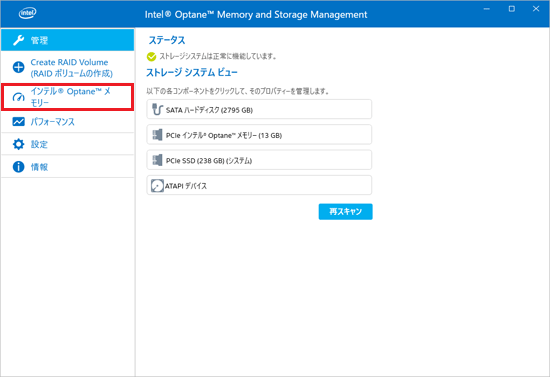The height and width of the screenshot is (377, 550).
Task: Click the SATA hard disk cable icon
Action: pos(157,109)
